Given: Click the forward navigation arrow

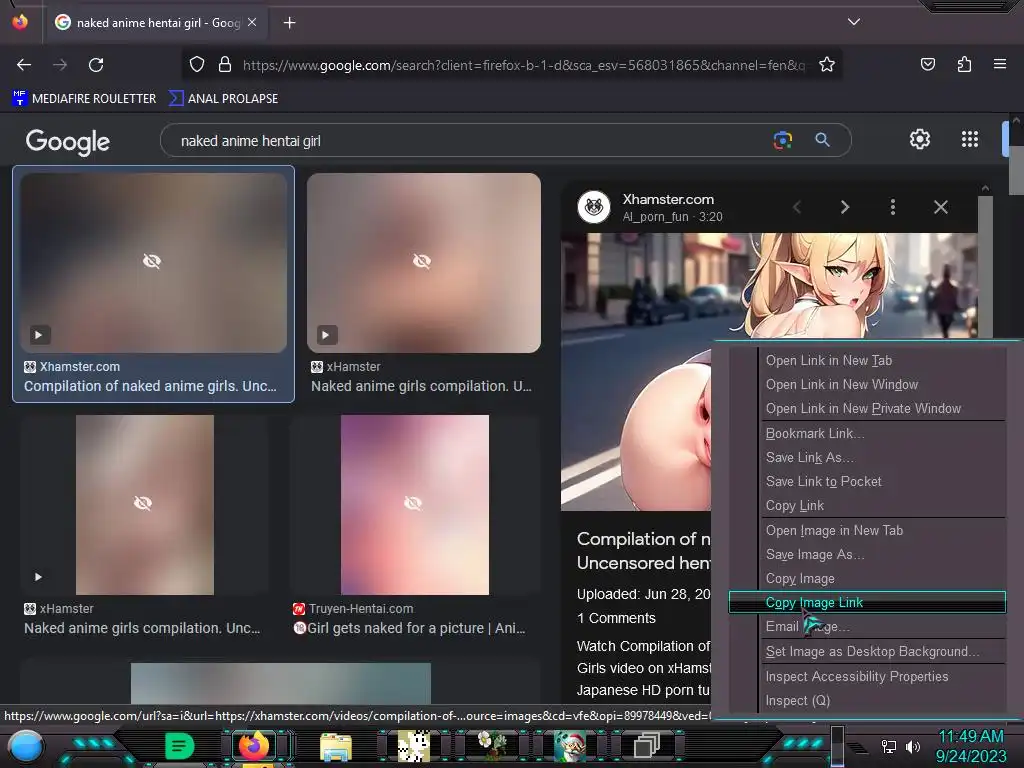Looking at the screenshot, I should tap(60, 65).
